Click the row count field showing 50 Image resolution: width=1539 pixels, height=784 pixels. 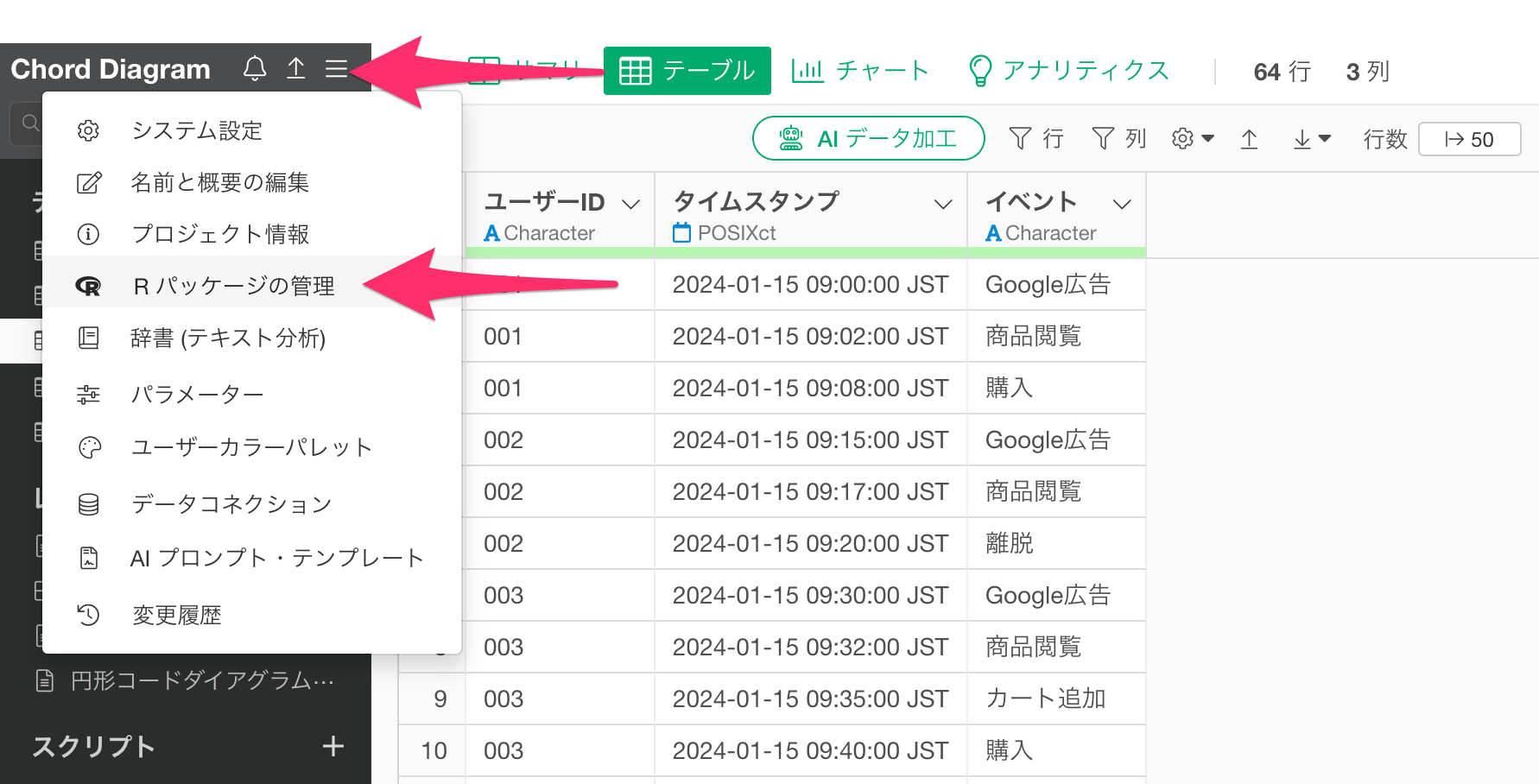(1469, 139)
